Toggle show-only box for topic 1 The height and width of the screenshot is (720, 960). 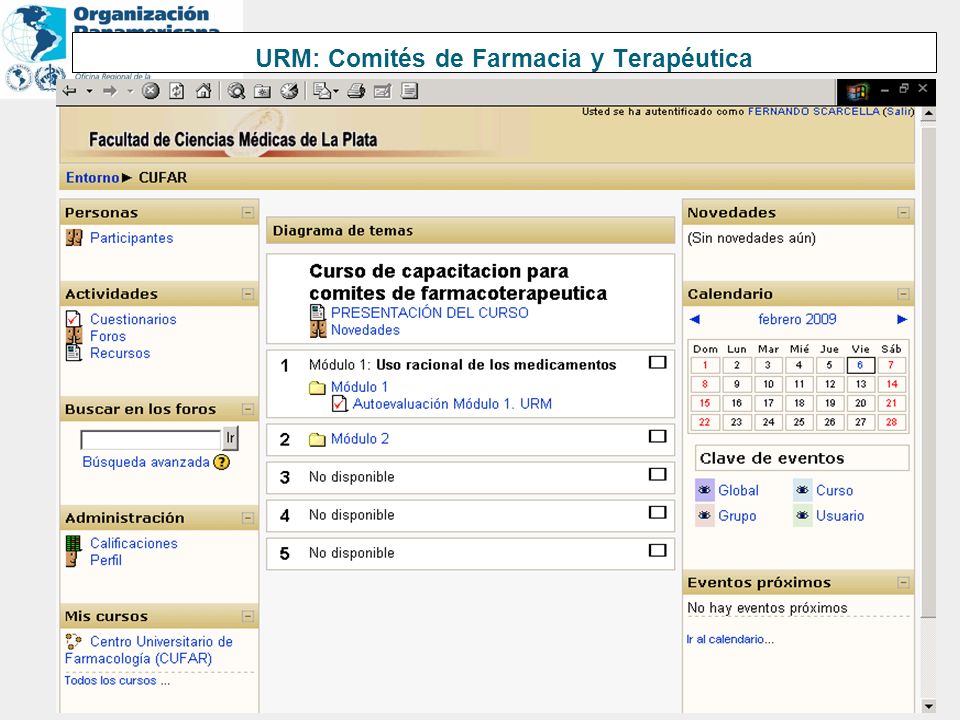point(658,362)
